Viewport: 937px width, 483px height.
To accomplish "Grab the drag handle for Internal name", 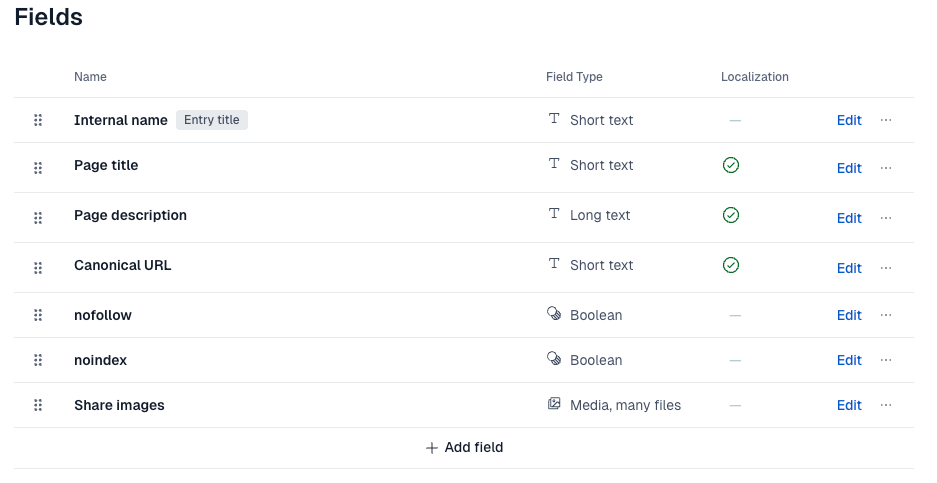I will (x=38, y=120).
